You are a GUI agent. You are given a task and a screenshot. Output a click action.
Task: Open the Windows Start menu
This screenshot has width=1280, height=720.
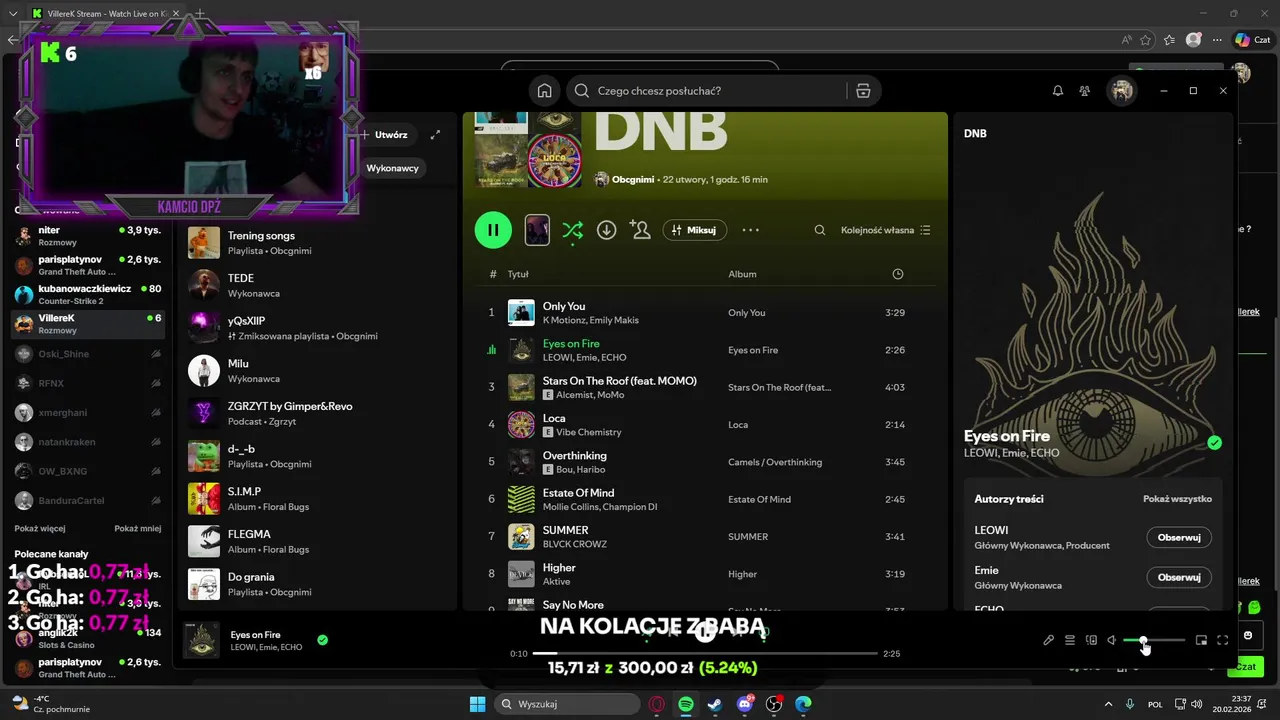tap(478, 704)
